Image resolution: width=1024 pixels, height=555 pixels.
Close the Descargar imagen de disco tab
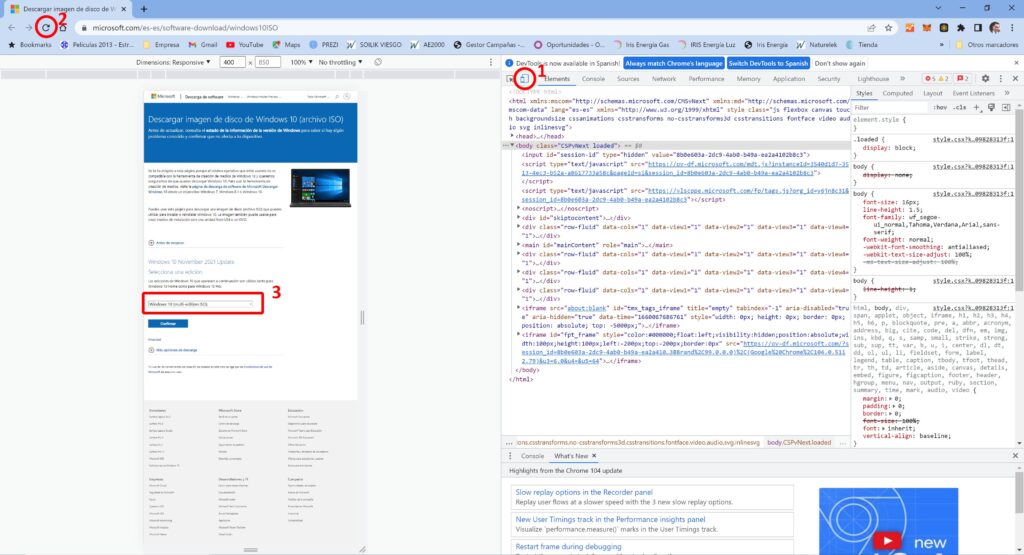coord(123,8)
